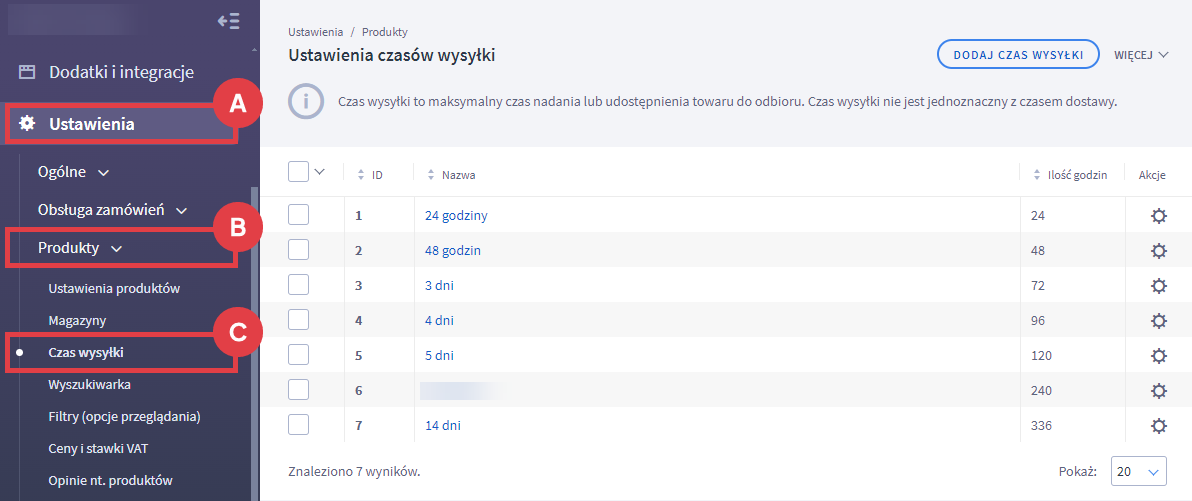Select Czas wysyłki in the sidebar

coord(85,353)
